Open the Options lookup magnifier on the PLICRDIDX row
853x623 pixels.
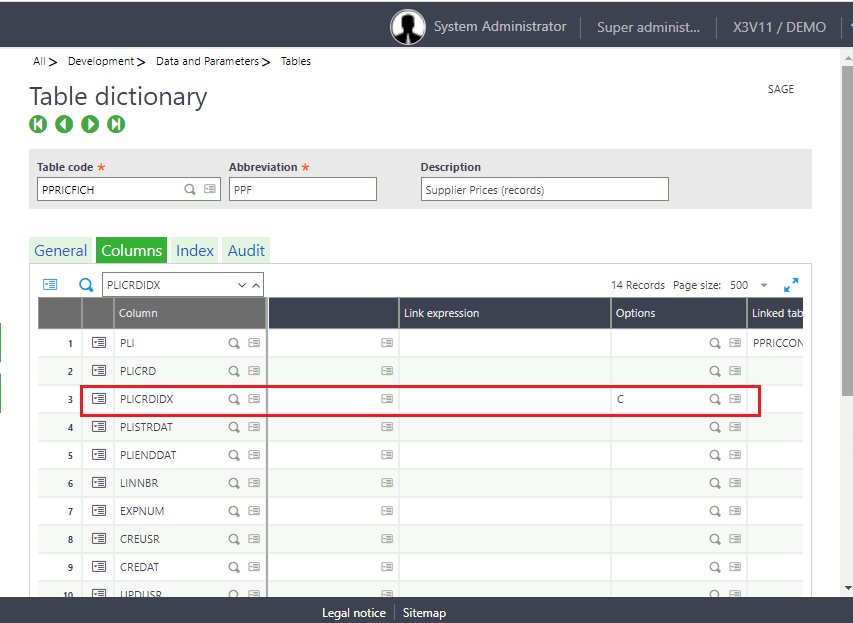(x=716, y=398)
